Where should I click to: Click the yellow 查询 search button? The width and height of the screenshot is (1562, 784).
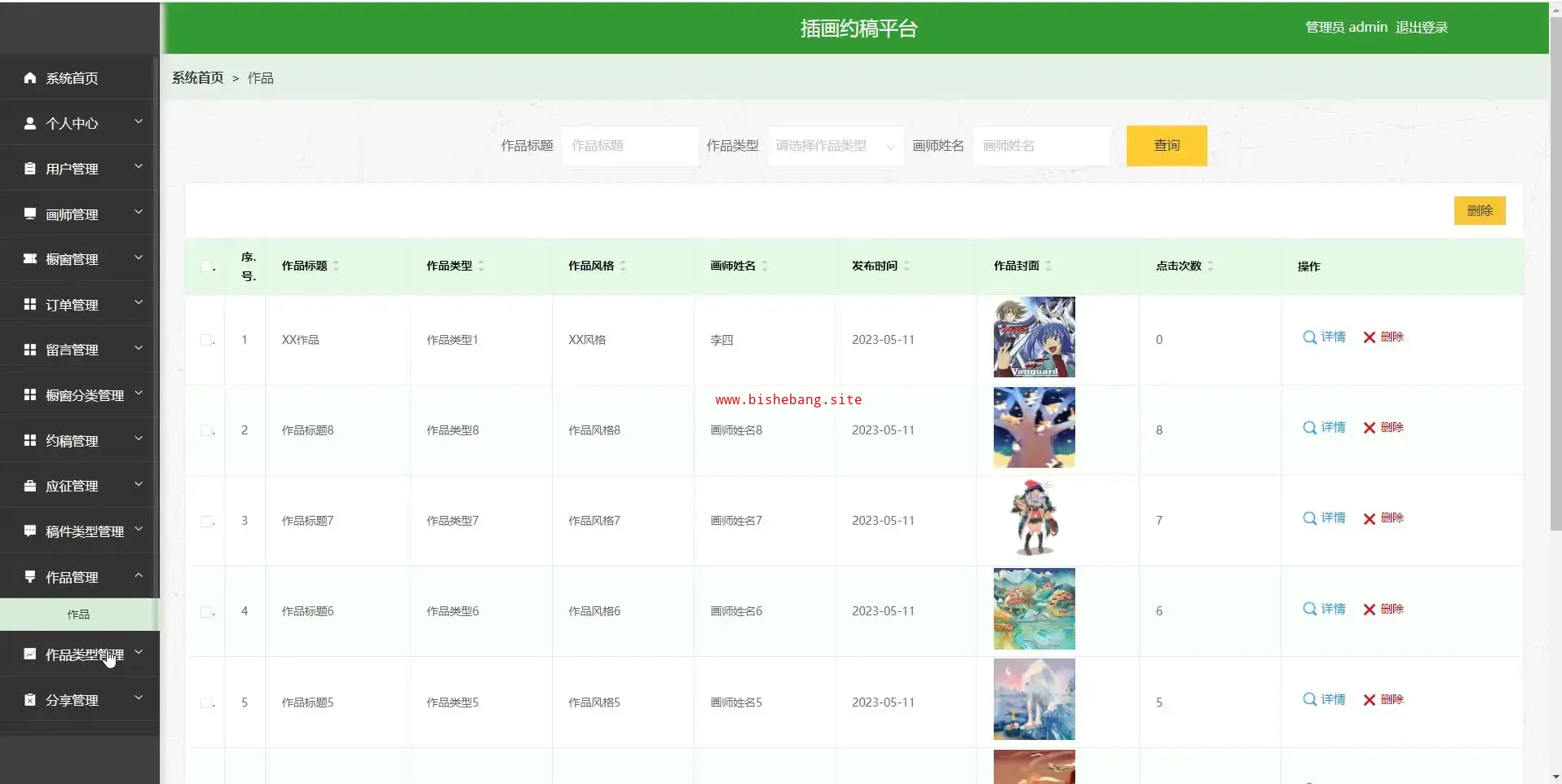click(1167, 146)
